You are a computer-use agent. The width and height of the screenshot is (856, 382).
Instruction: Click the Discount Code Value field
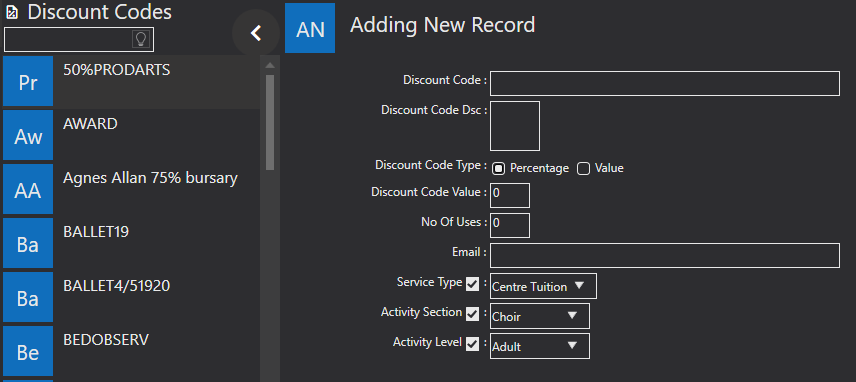(x=510, y=195)
